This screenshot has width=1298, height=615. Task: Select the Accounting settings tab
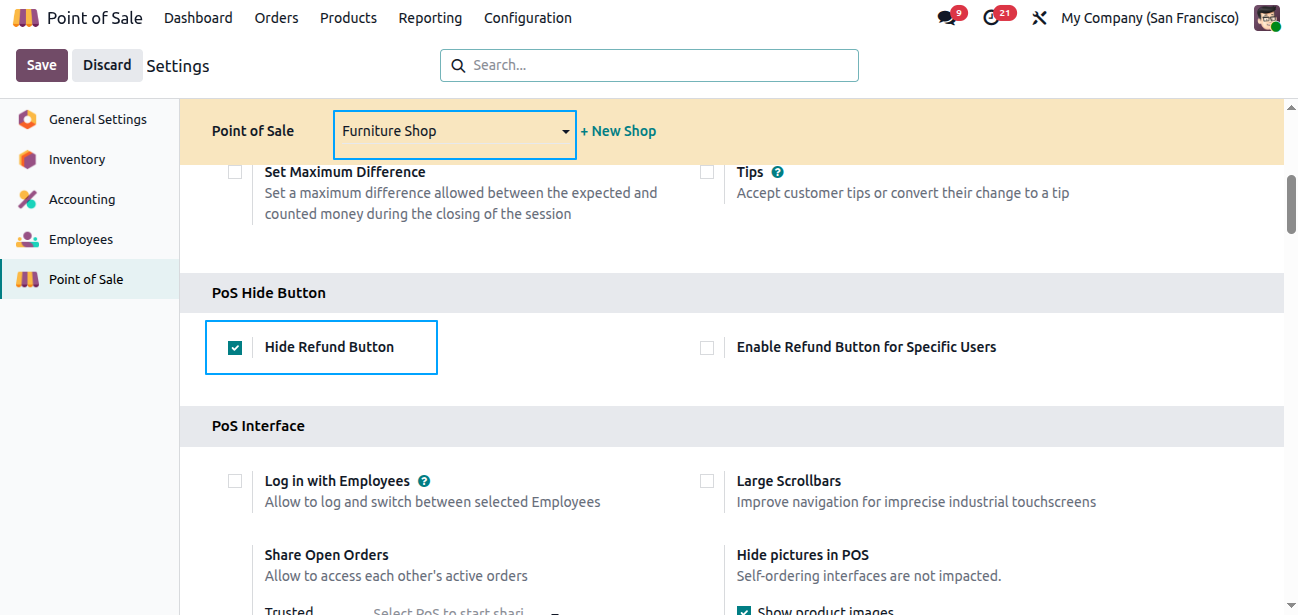click(x=89, y=200)
